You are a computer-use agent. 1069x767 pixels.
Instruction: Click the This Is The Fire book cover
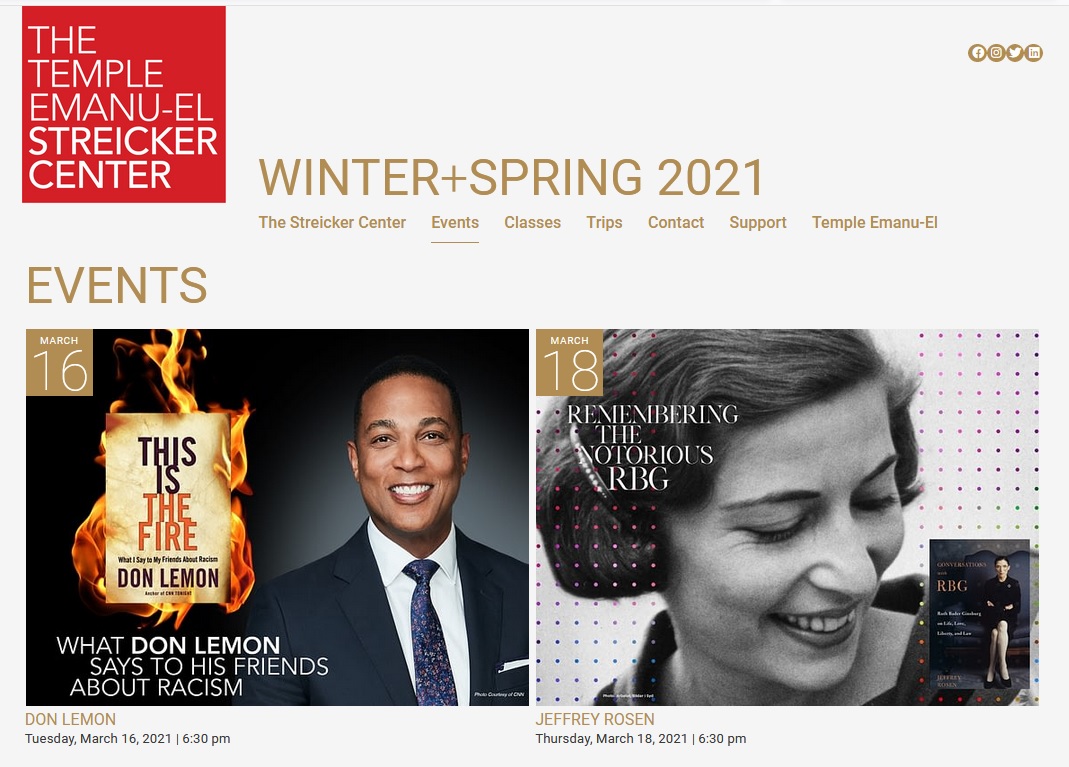(x=168, y=508)
